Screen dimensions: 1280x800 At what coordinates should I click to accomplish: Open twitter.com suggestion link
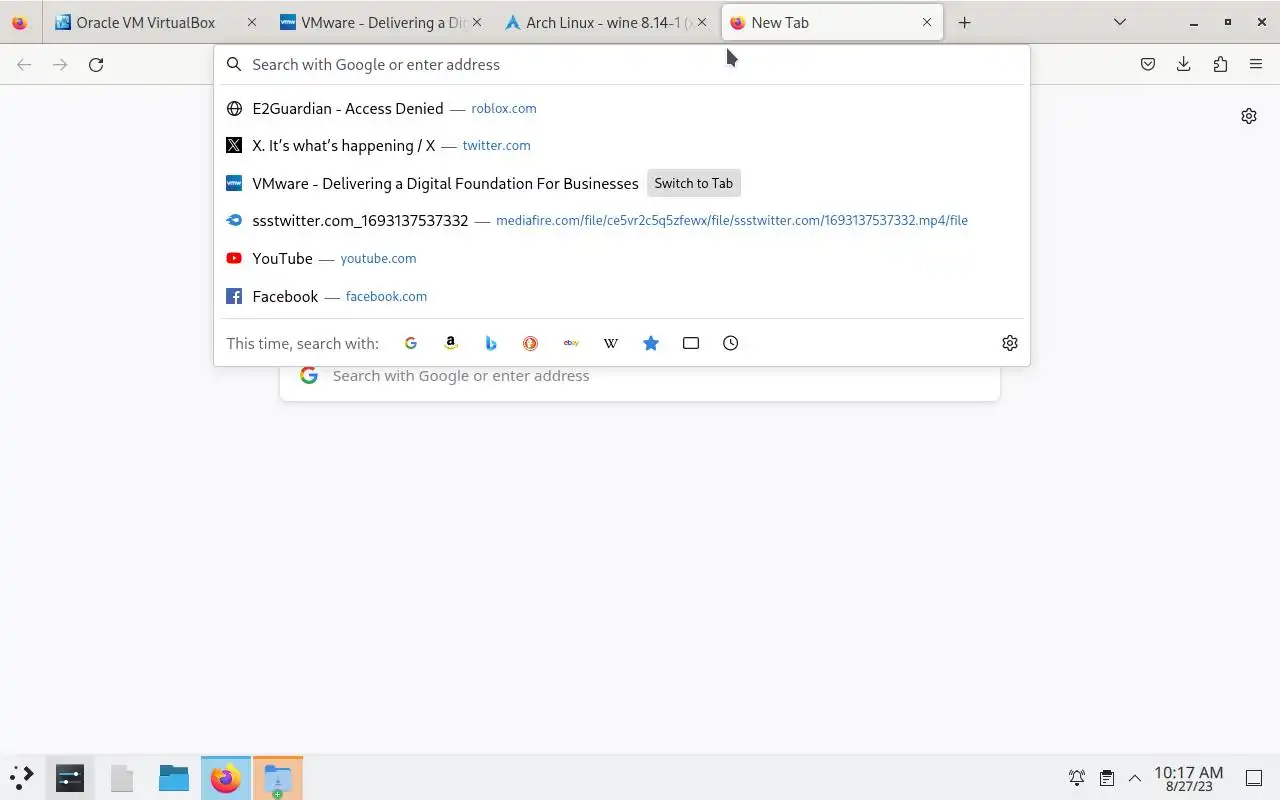click(496, 145)
